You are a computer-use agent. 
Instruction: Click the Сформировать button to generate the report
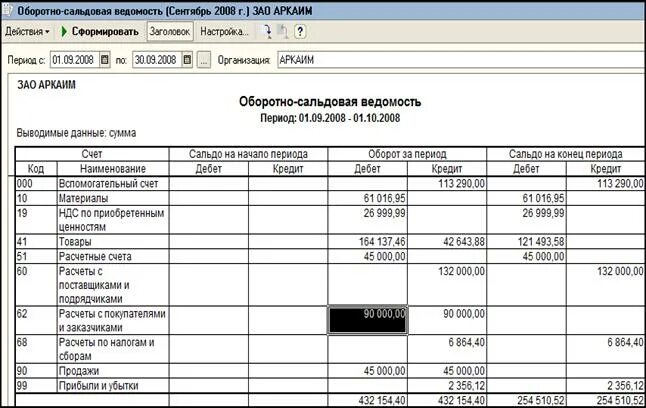100,31
